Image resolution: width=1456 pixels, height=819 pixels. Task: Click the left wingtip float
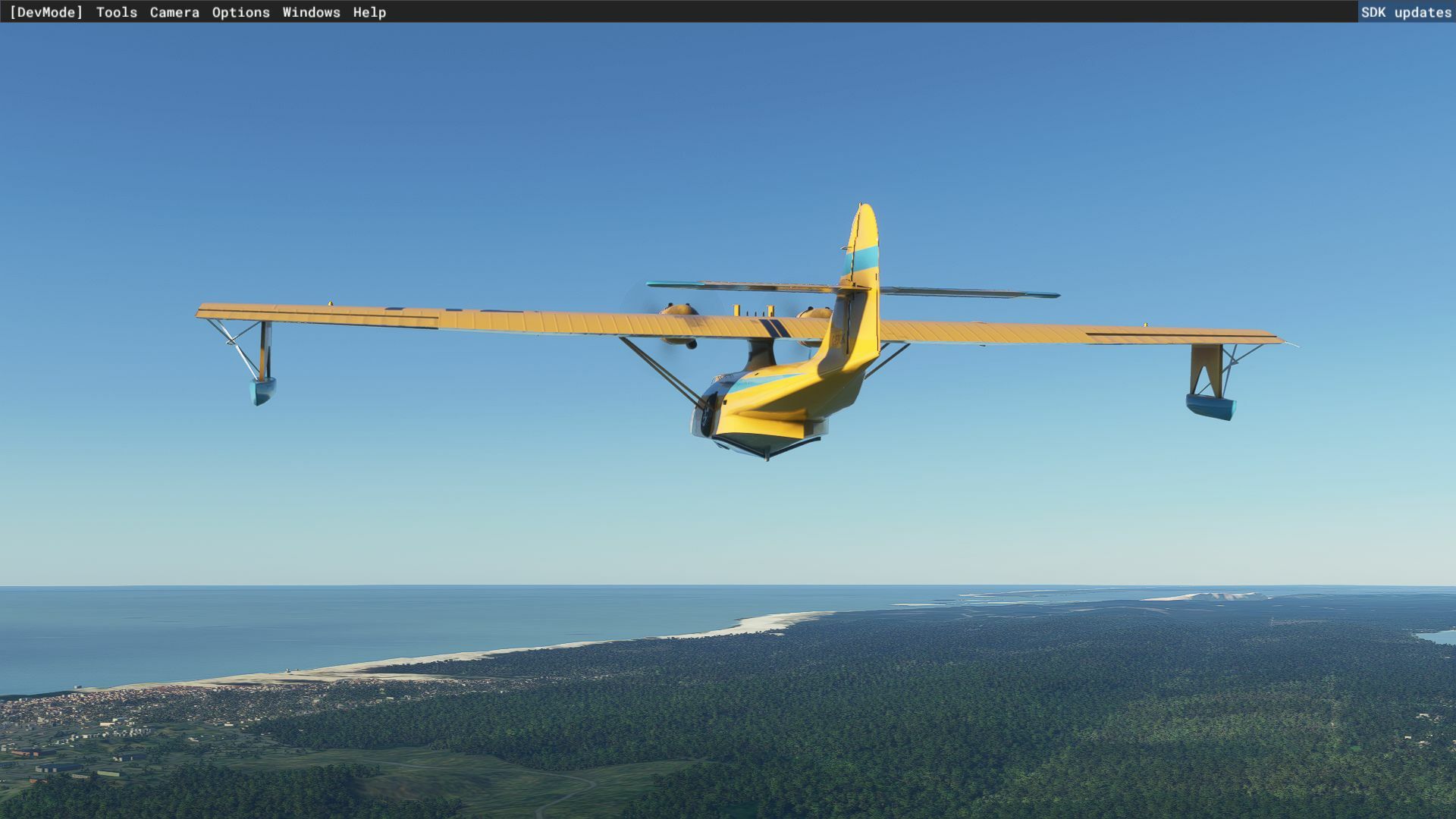(262, 391)
